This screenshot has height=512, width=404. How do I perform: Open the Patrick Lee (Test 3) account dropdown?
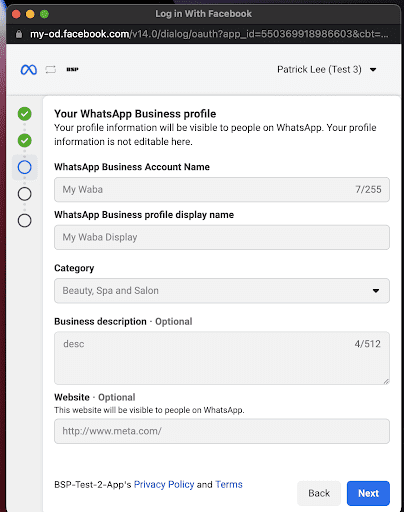coord(327,70)
